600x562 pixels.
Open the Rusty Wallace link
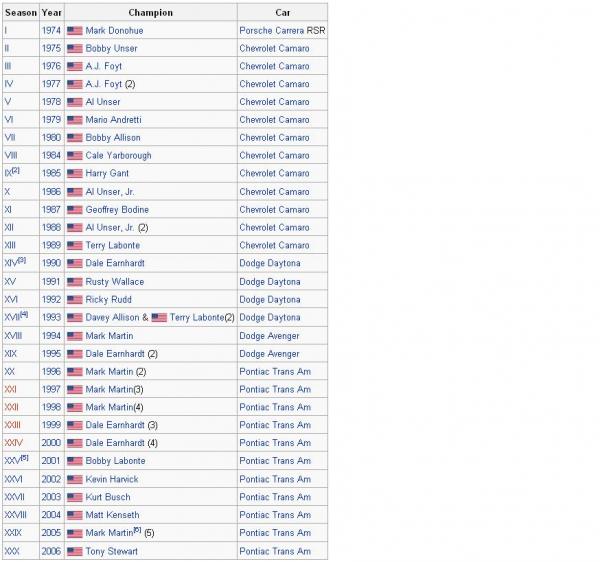tap(115, 282)
